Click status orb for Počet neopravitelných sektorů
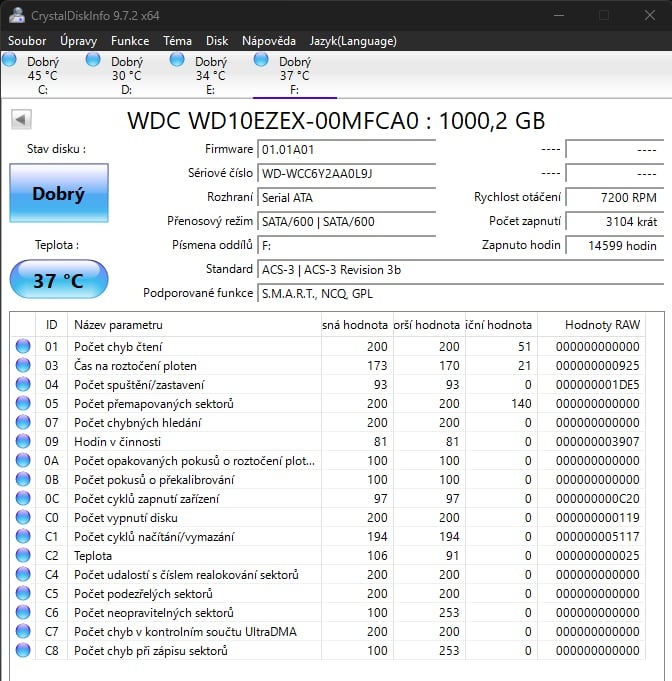 pos(23,612)
